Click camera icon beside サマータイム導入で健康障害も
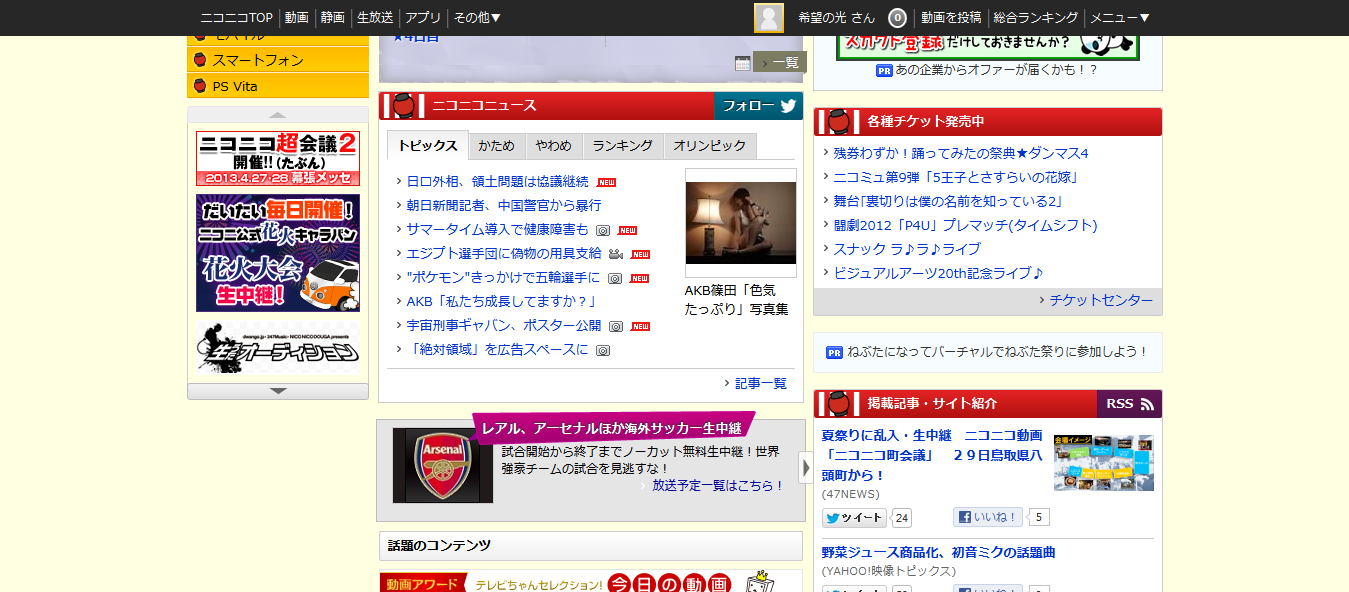The image size is (1349, 592). click(603, 230)
